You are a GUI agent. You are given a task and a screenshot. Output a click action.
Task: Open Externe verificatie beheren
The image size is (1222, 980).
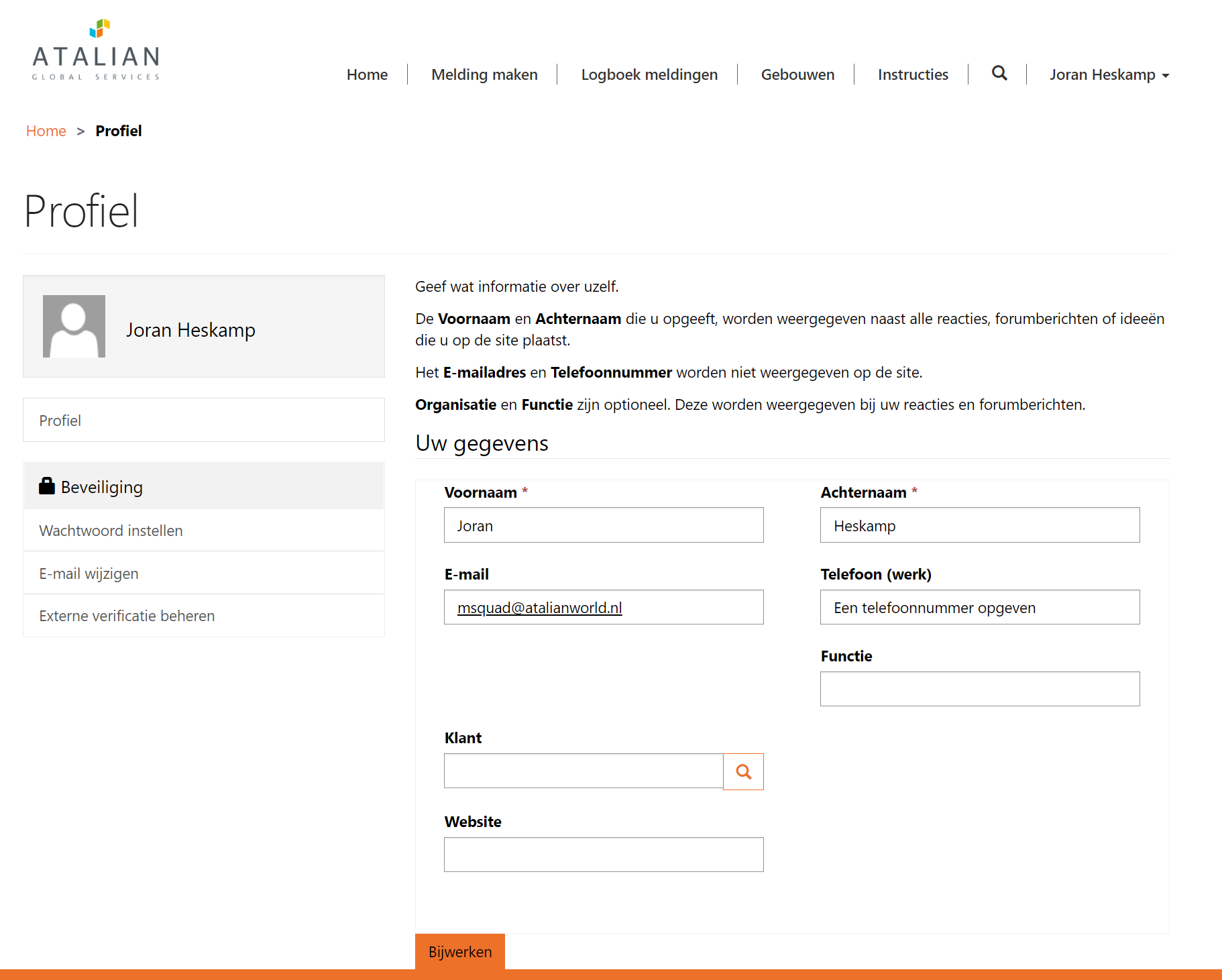click(x=127, y=616)
